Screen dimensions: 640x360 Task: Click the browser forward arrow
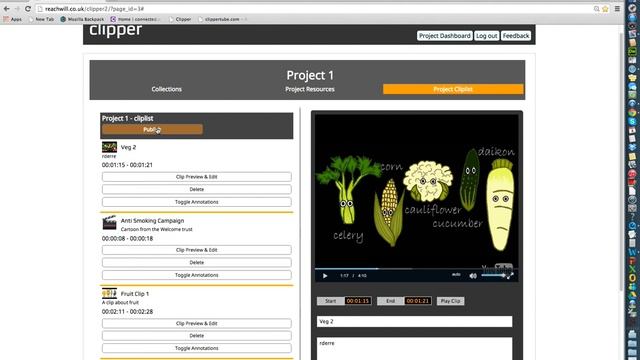click(x=17, y=9)
